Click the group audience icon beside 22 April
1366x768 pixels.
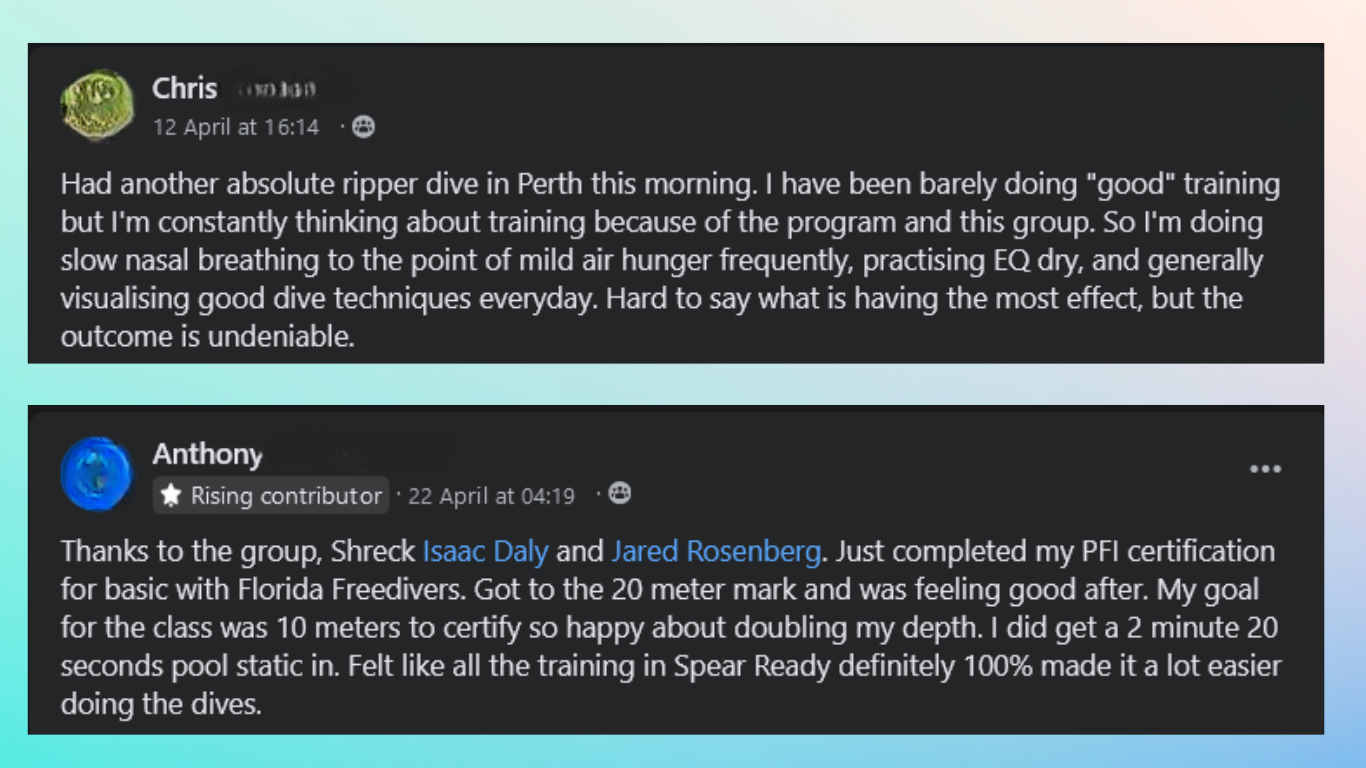(620, 493)
